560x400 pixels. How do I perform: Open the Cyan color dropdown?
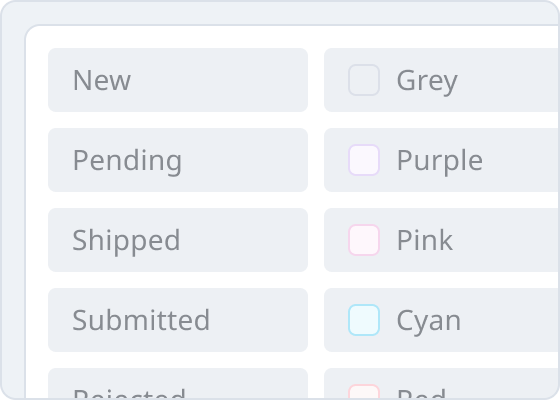[441, 320]
